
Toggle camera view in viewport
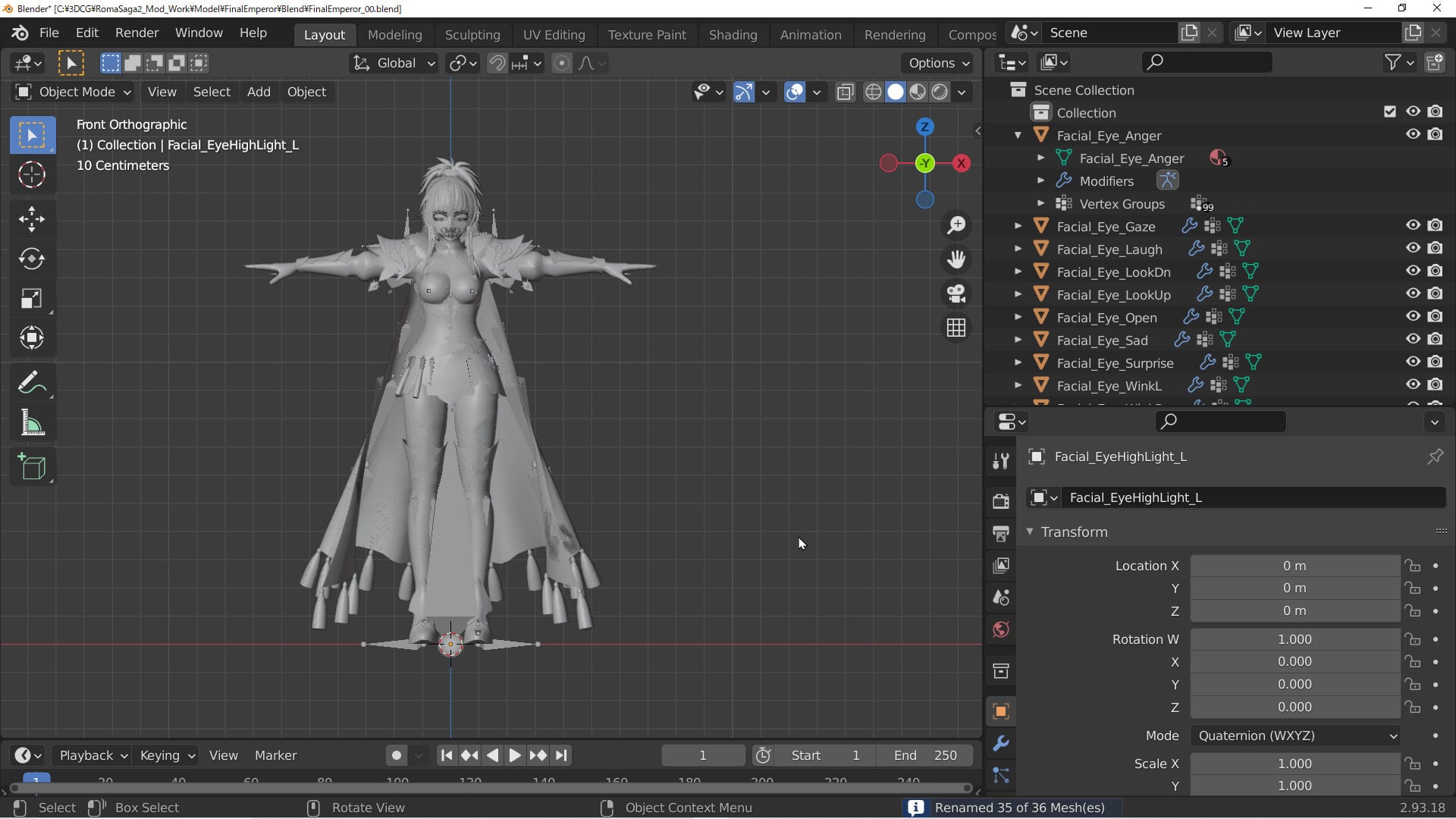click(x=955, y=293)
